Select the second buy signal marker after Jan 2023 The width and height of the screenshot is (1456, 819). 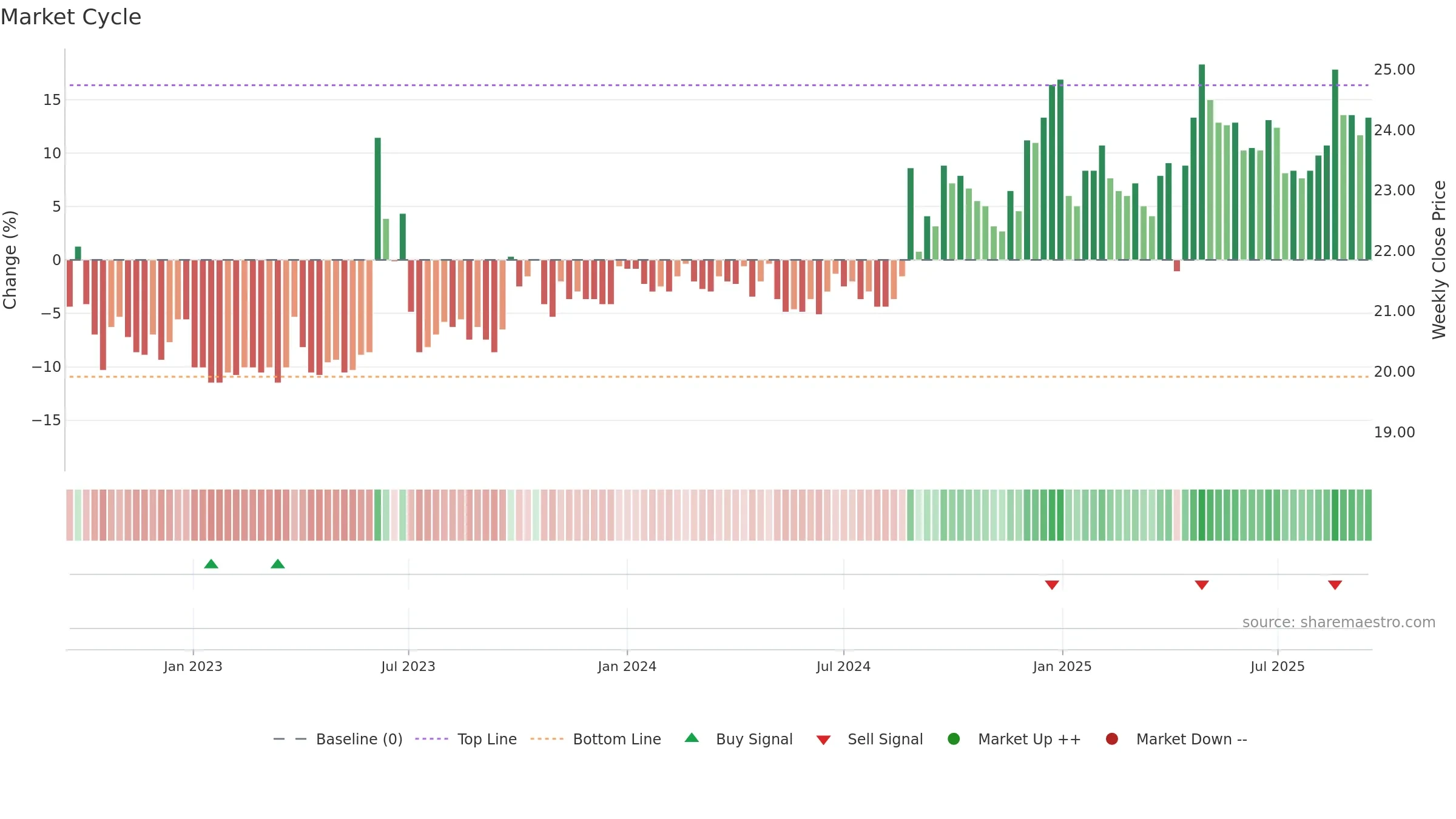(x=278, y=564)
